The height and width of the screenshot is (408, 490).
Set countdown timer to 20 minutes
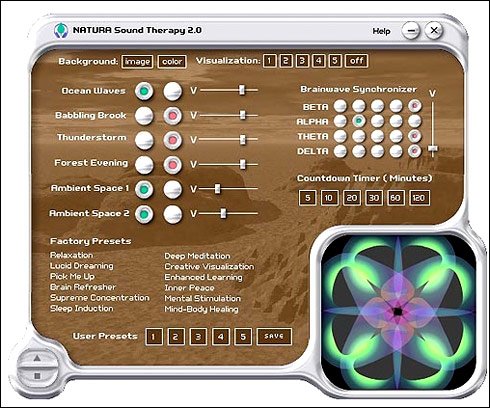pyautogui.click(x=352, y=198)
